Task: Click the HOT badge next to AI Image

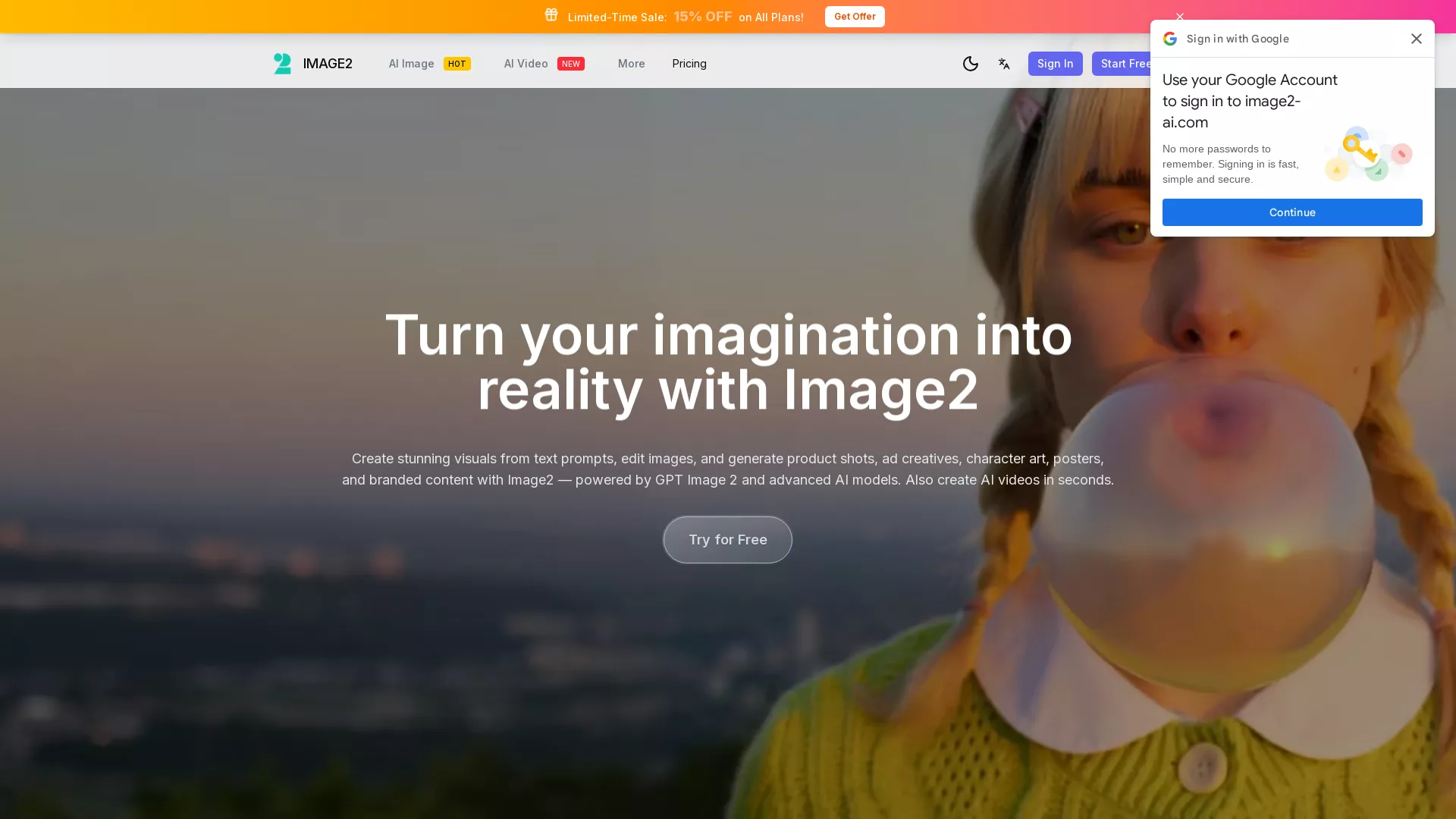Action: click(457, 64)
